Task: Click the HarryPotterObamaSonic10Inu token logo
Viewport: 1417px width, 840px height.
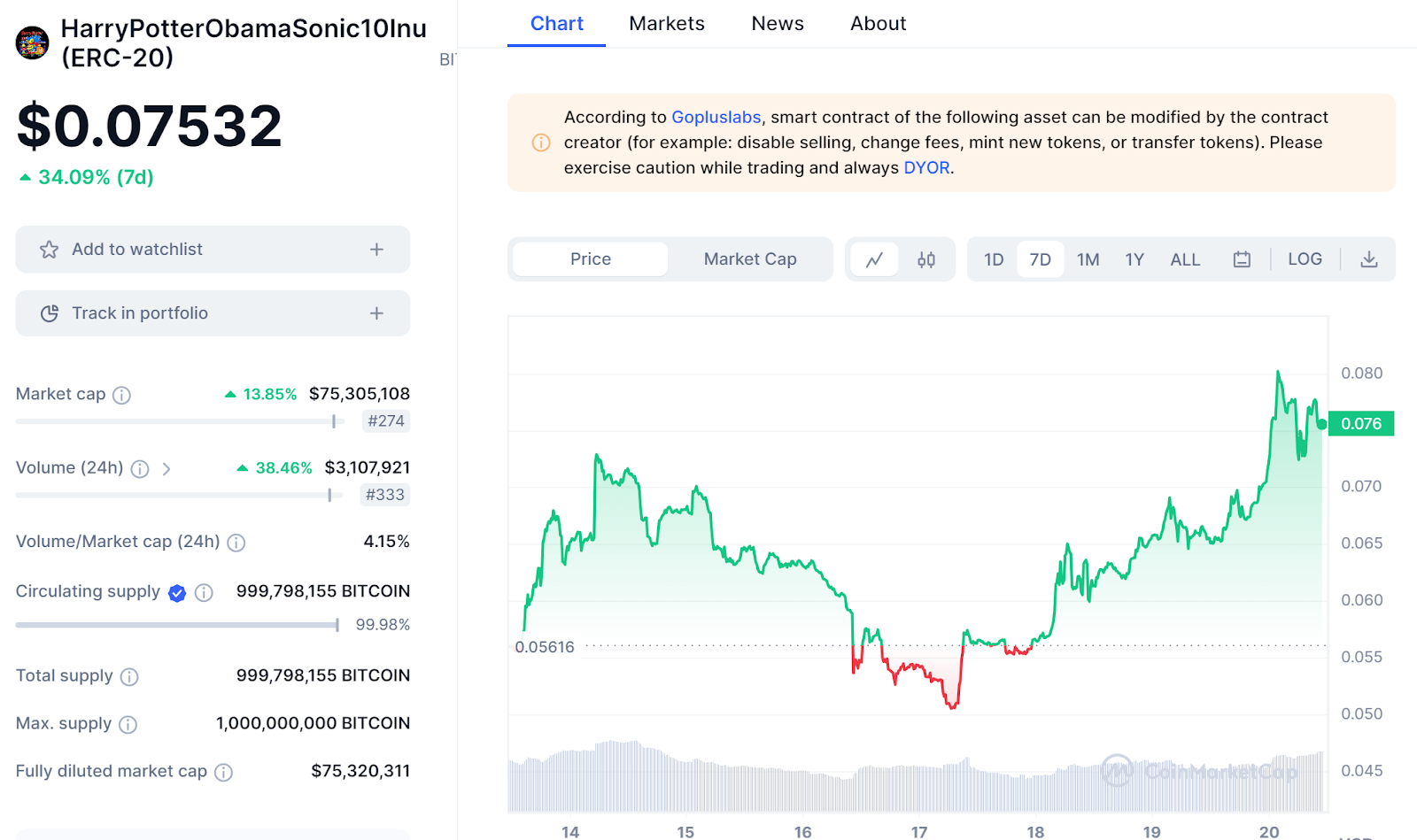Action: pyautogui.click(x=32, y=42)
